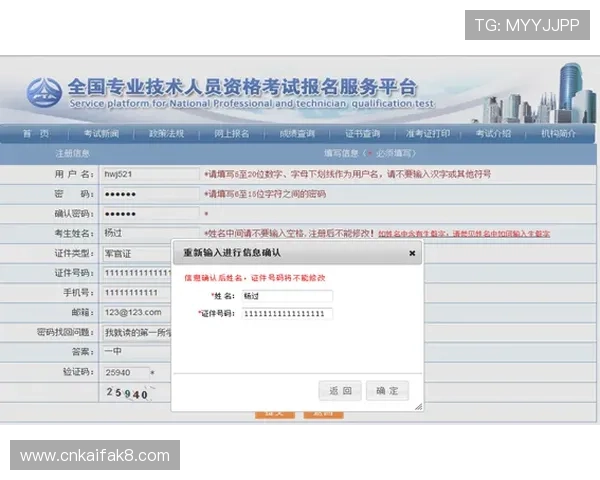This screenshot has width=600, height=480.
Task: Go to 准考证打印 page
Action: (x=428, y=134)
